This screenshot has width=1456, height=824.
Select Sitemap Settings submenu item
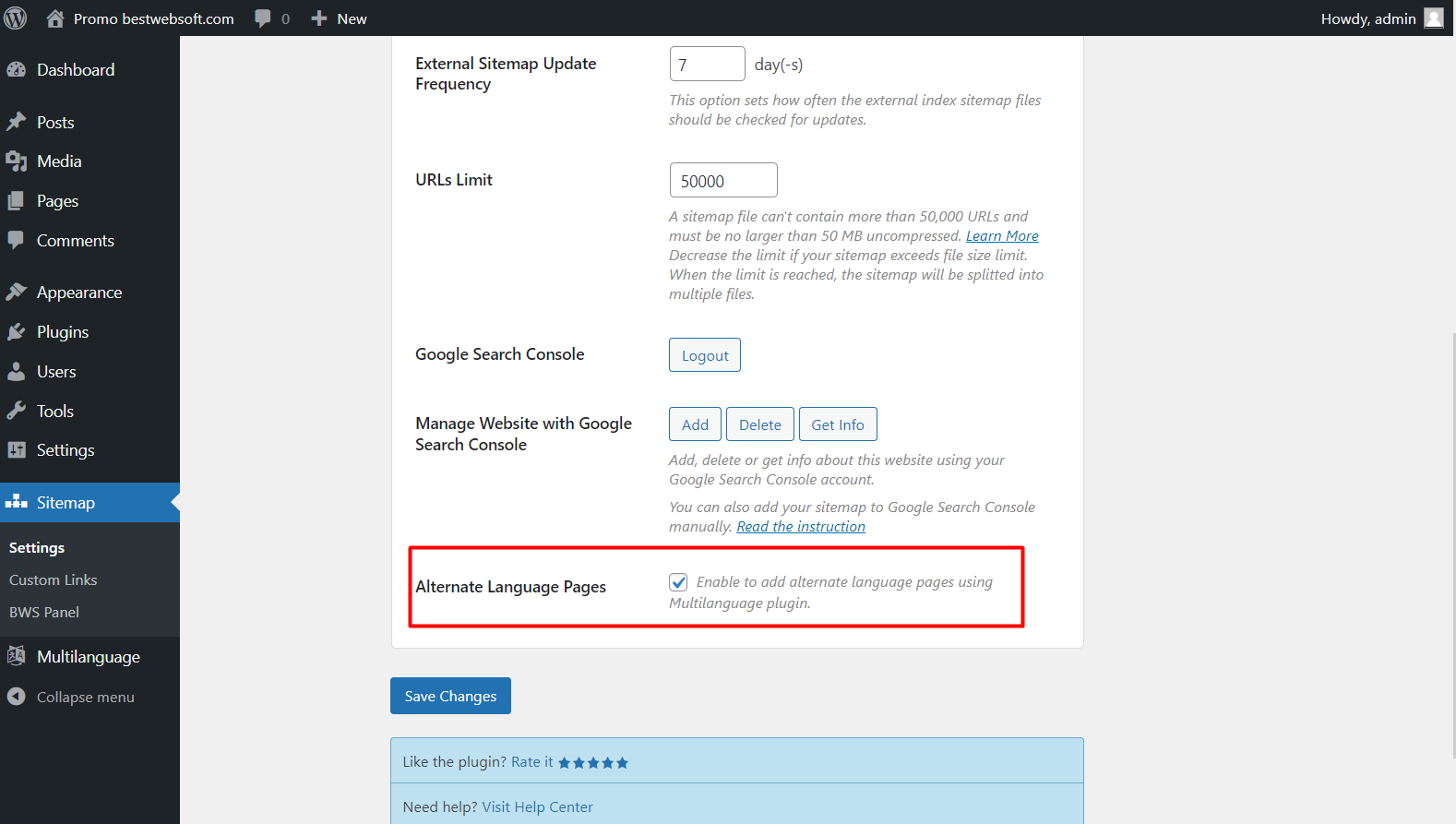(37, 548)
